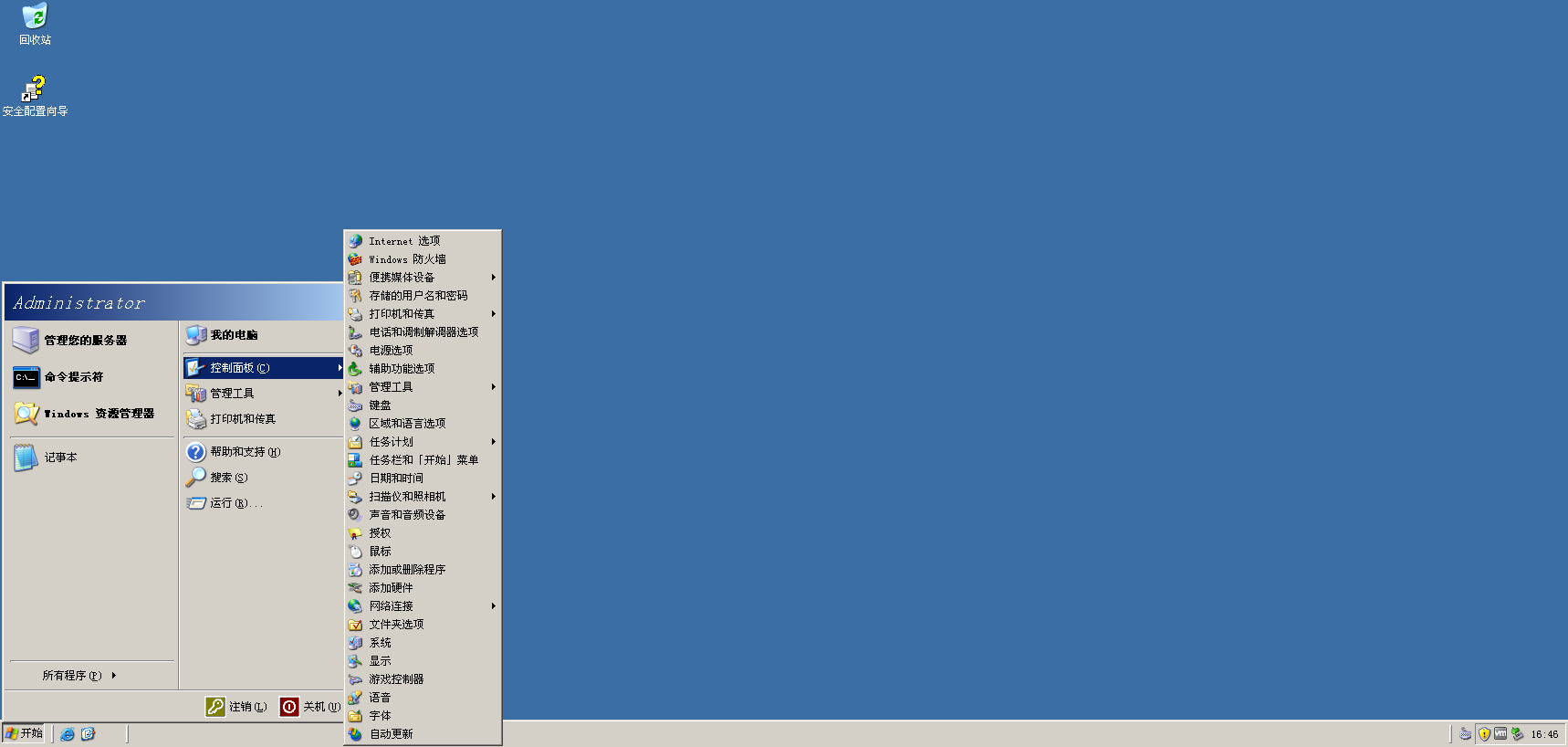Open the Recycle Bin desktop icon
Viewport: 1568px width, 747px height.
click(x=35, y=16)
